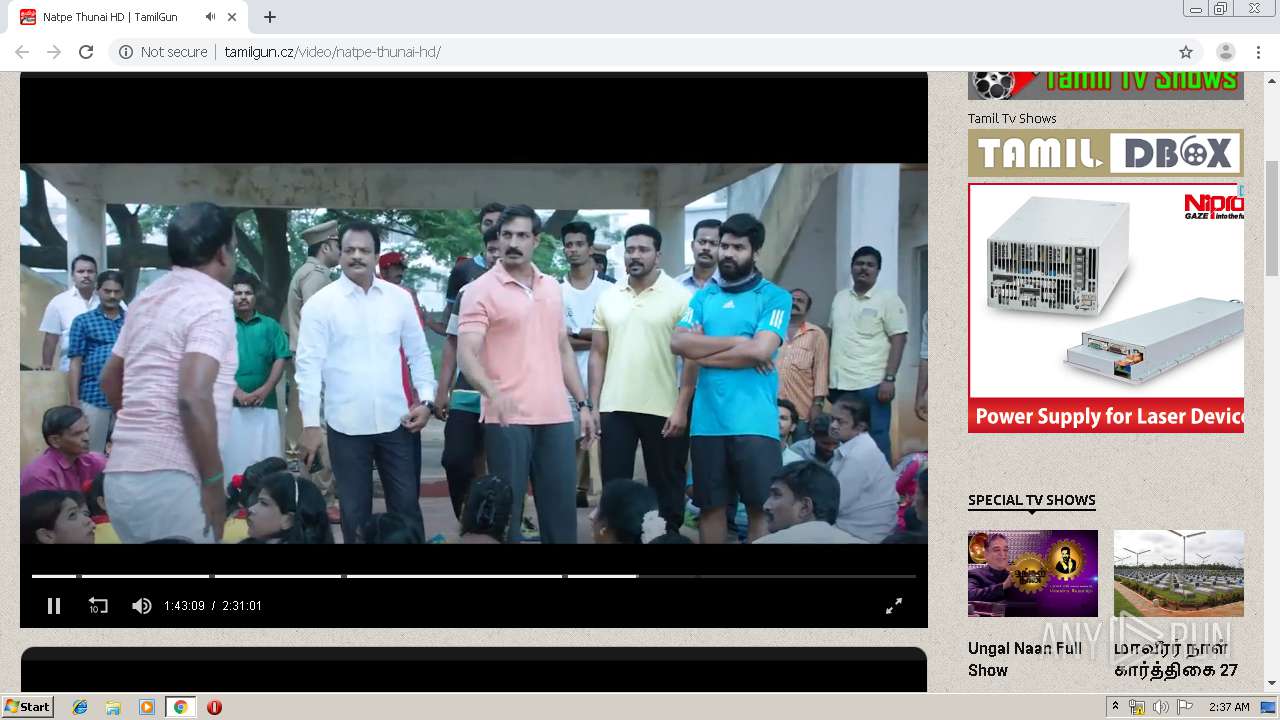
Task: Reload the current page
Action: 86,52
